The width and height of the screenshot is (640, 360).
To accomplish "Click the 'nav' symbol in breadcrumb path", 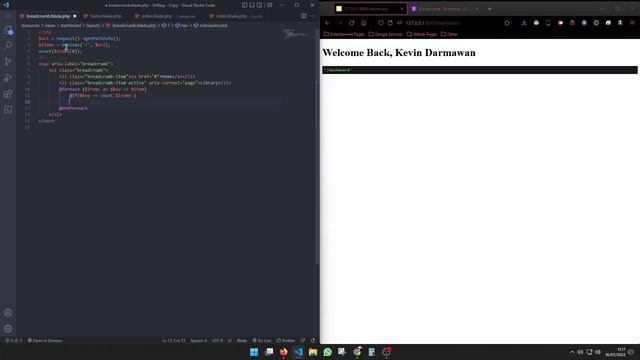I will tap(184, 25).
